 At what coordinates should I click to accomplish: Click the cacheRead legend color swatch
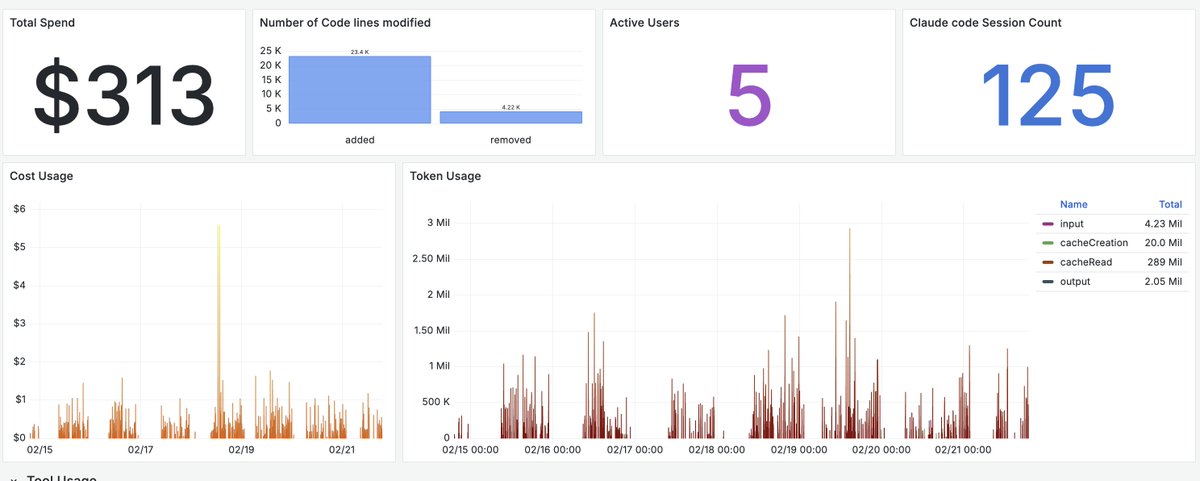pos(1048,262)
